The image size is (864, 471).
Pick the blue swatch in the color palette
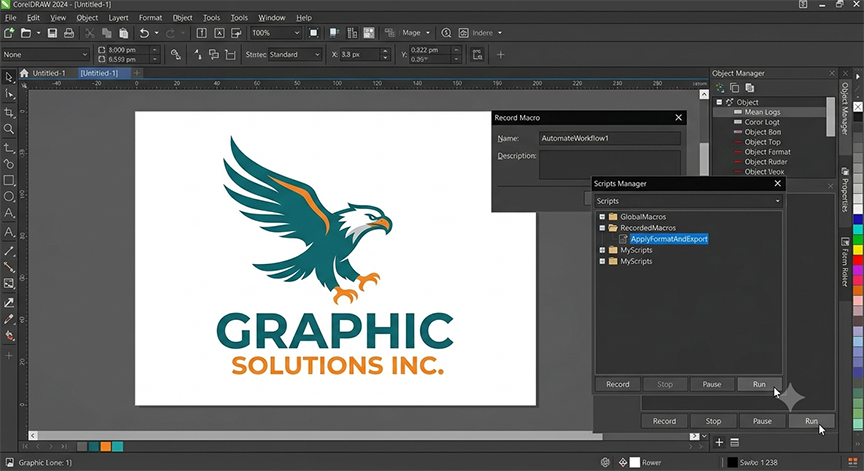pos(858,219)
